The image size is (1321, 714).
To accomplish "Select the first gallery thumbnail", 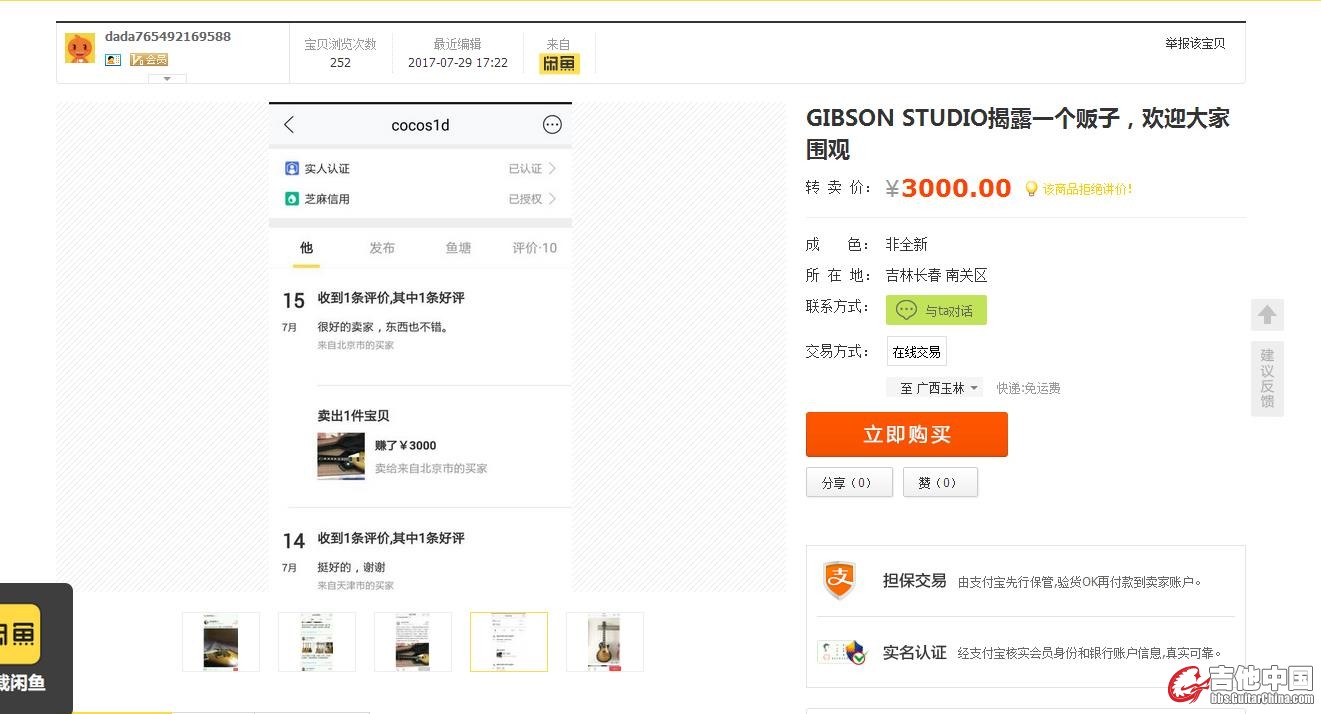I will (221, 642).
